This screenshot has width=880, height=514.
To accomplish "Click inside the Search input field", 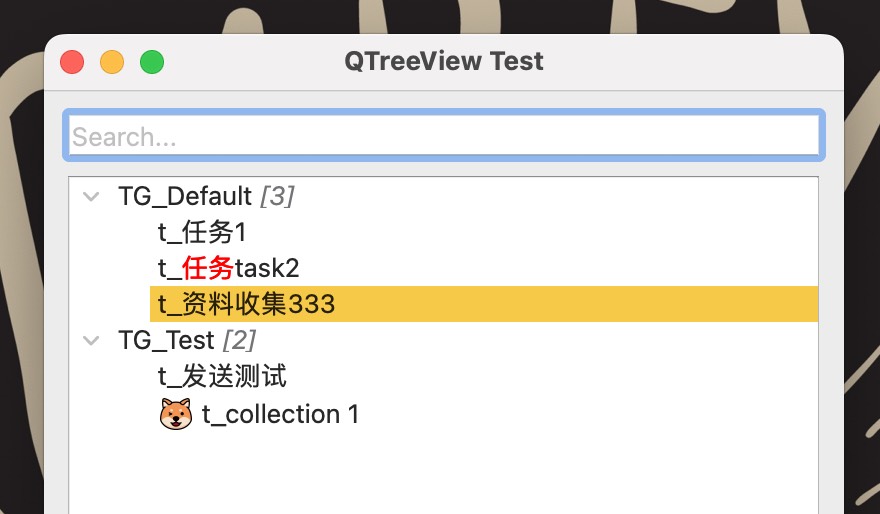I will click(444, 136).
